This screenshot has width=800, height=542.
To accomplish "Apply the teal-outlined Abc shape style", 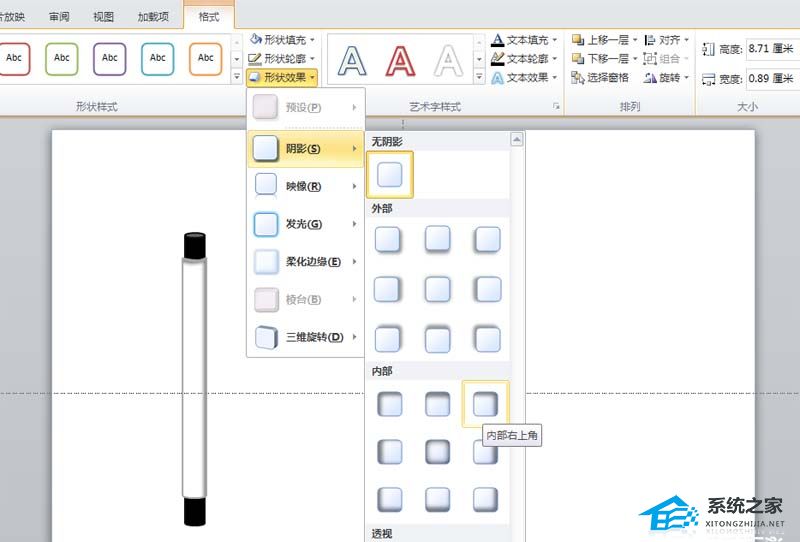I will [158, 59].
